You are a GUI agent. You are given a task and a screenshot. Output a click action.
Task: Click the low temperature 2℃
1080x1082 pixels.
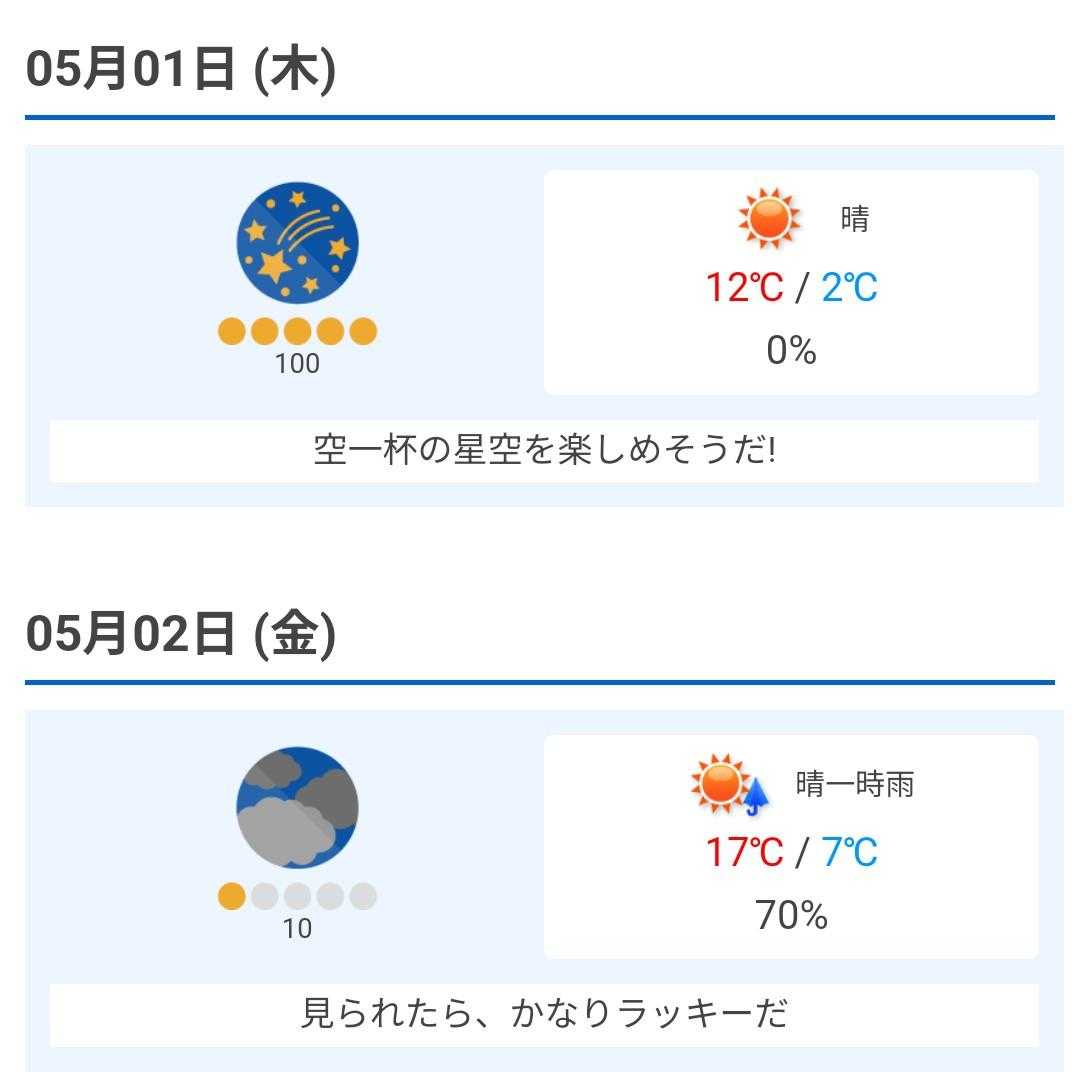tap(849, 288)
